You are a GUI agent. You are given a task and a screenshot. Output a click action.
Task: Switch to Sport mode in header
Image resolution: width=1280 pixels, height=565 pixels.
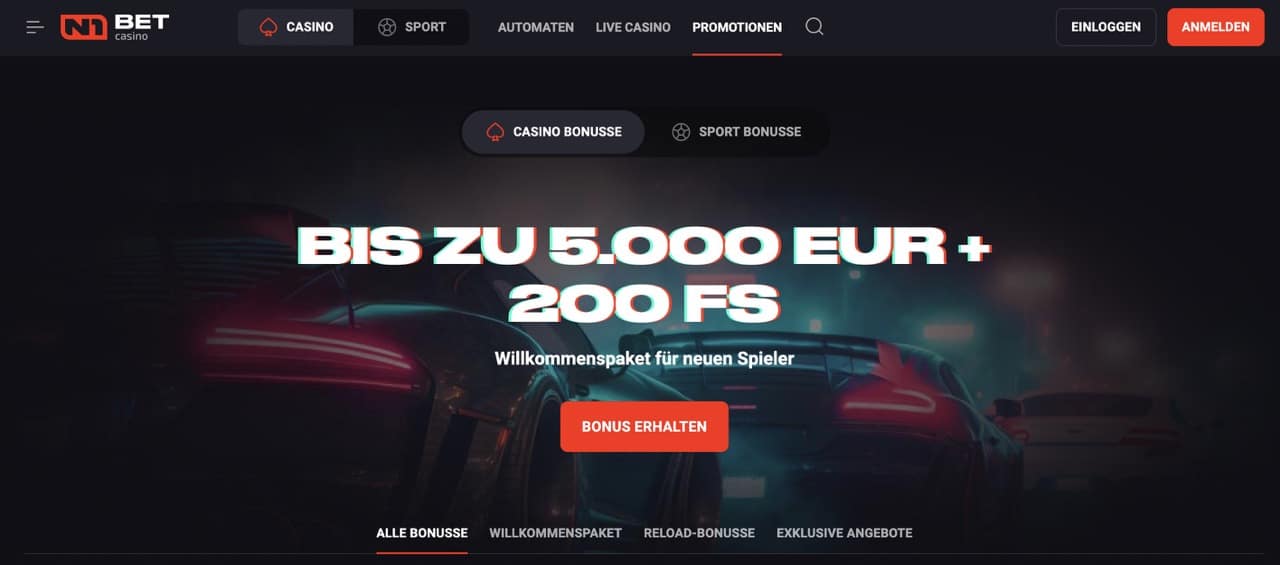click(411, 27)
